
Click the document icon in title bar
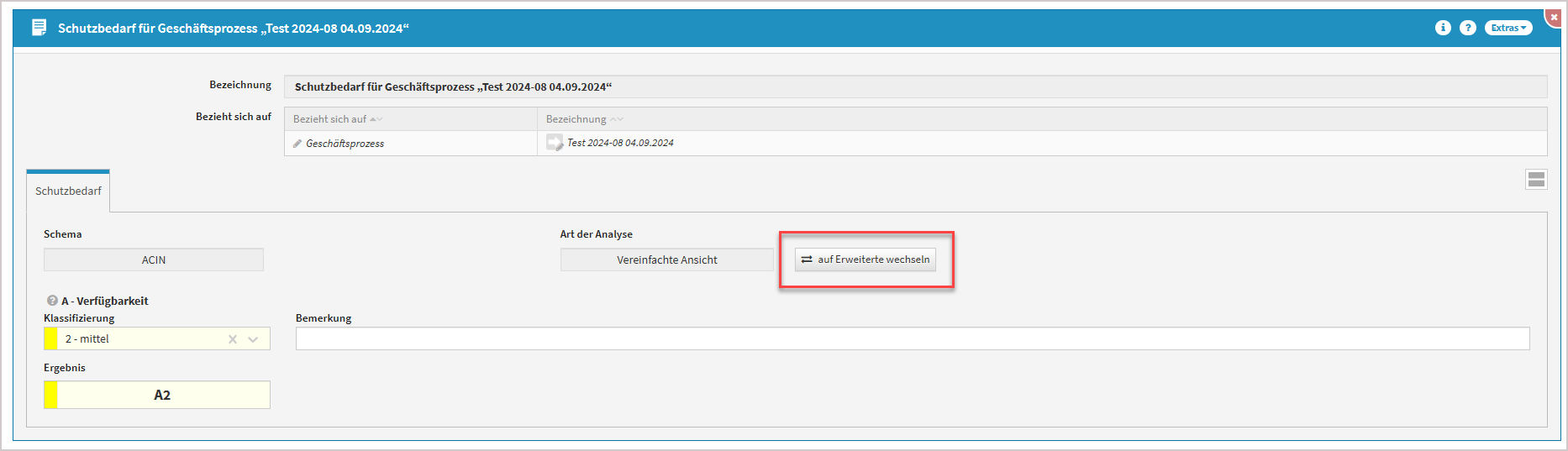(39, 28)
